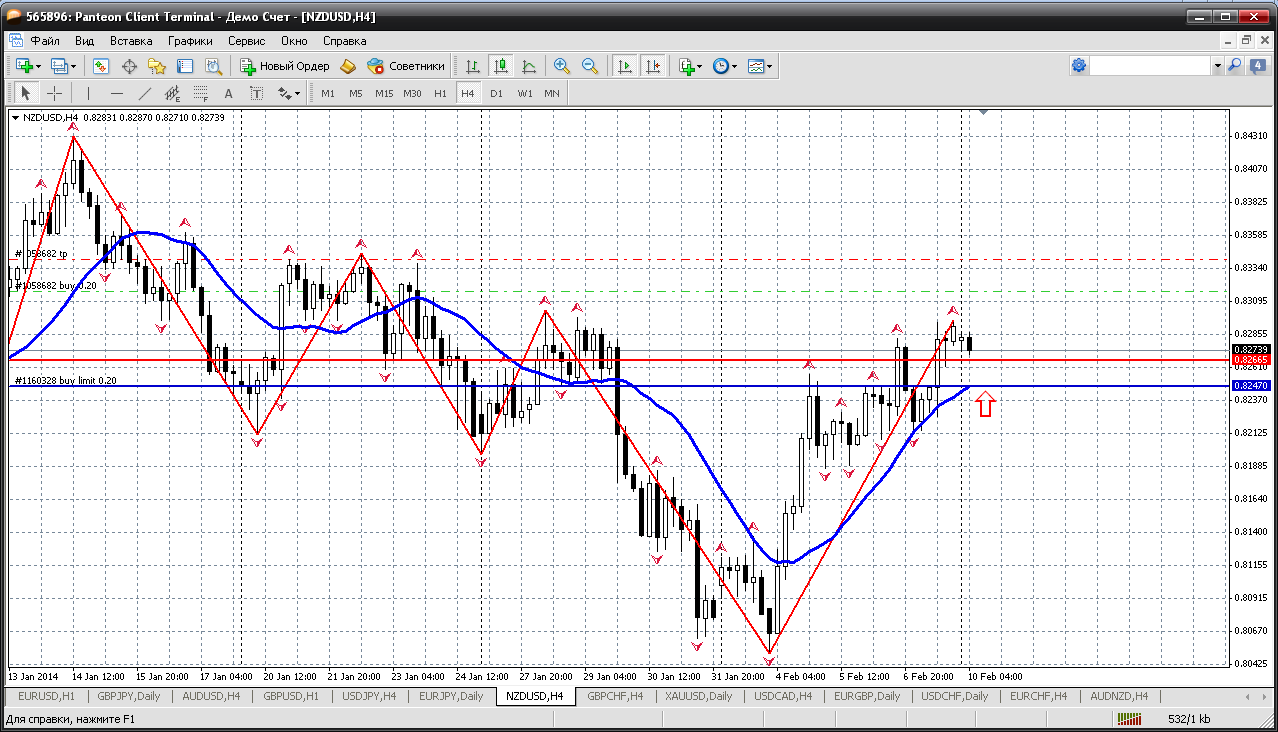
Task: Zoom in on the chart
Action: click(562, 66)
